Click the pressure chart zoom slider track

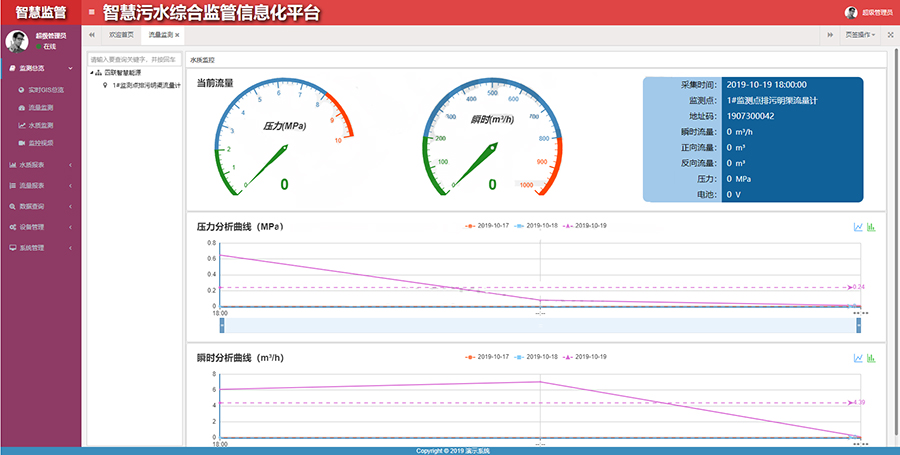click(x=540, y=325)
